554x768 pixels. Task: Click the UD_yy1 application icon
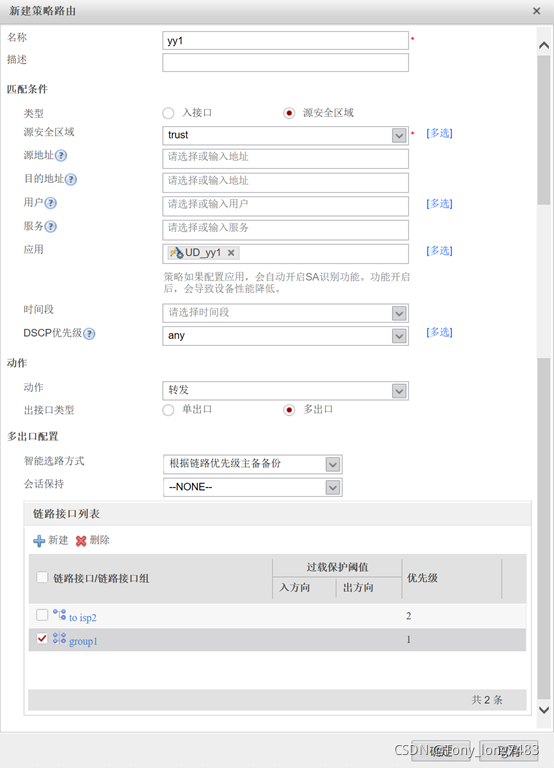point(176,253)
